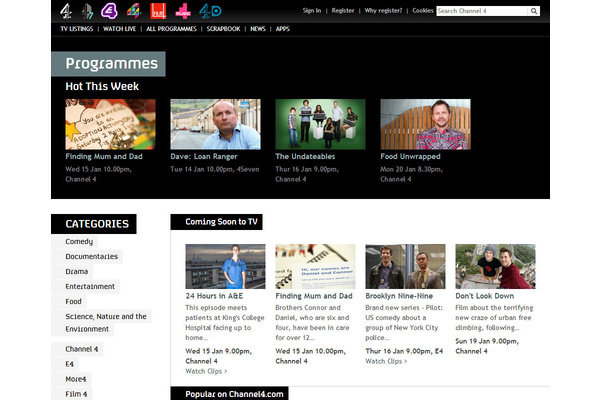
Task: Select Science, Nature and the Environment category
Action: click(x=106, y=323)
